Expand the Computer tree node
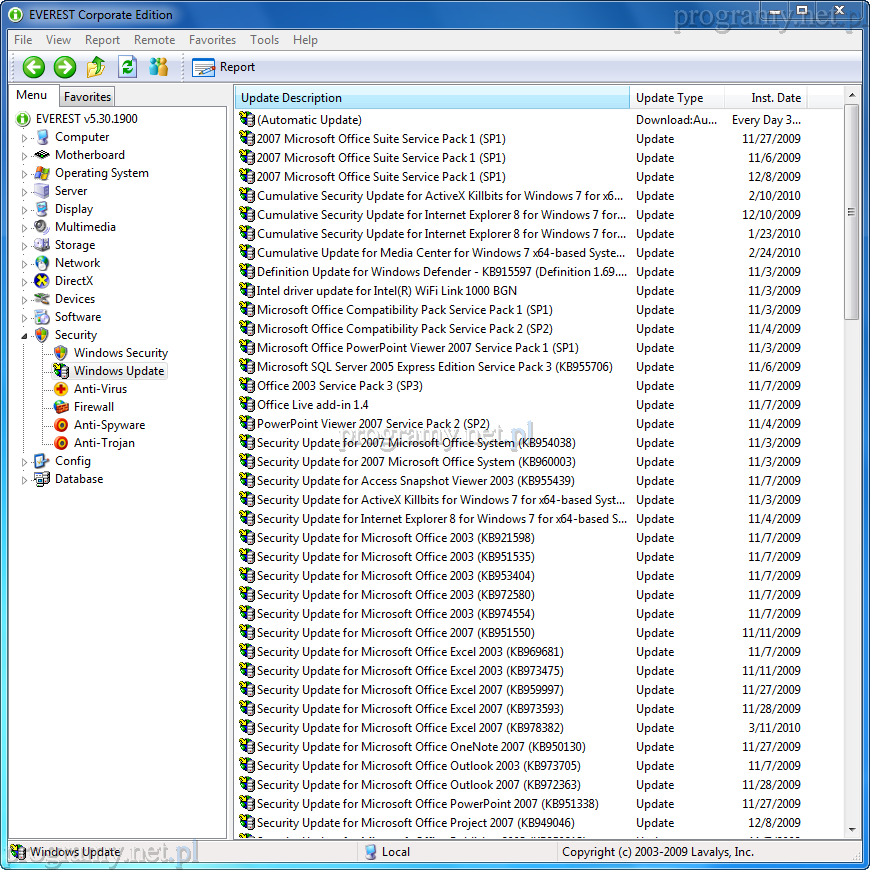 (25, 138)
